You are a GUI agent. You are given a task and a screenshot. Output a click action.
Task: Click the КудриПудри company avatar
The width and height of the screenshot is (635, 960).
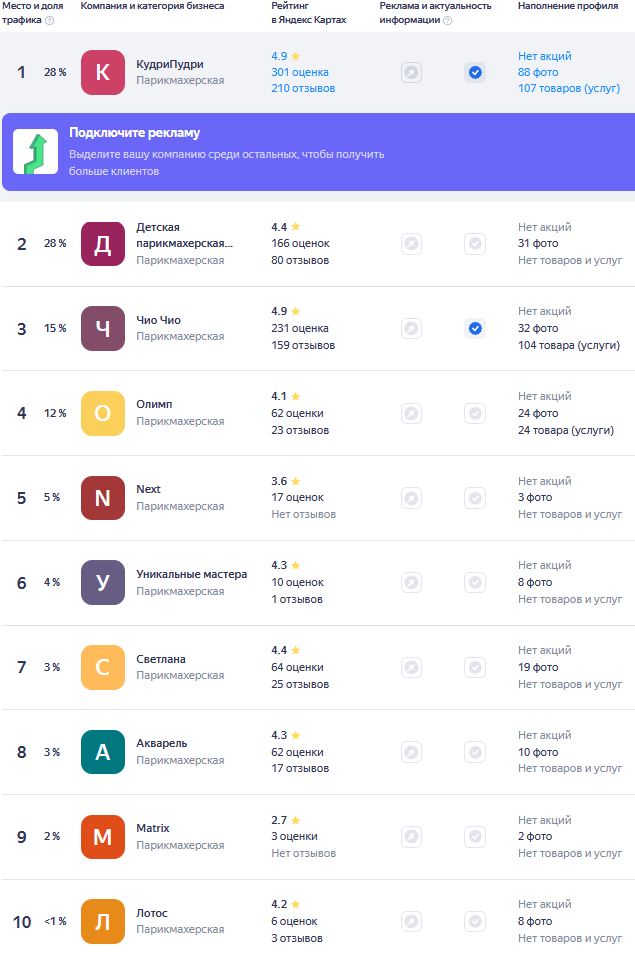(103, 72)
